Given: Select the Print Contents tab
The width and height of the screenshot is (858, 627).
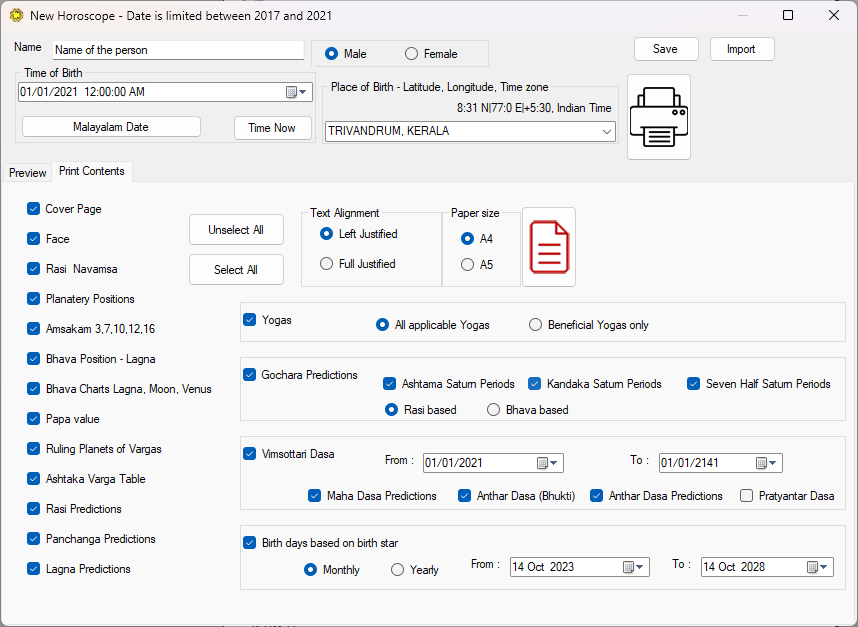Looking at the screenshot, I should click(92, 171).
